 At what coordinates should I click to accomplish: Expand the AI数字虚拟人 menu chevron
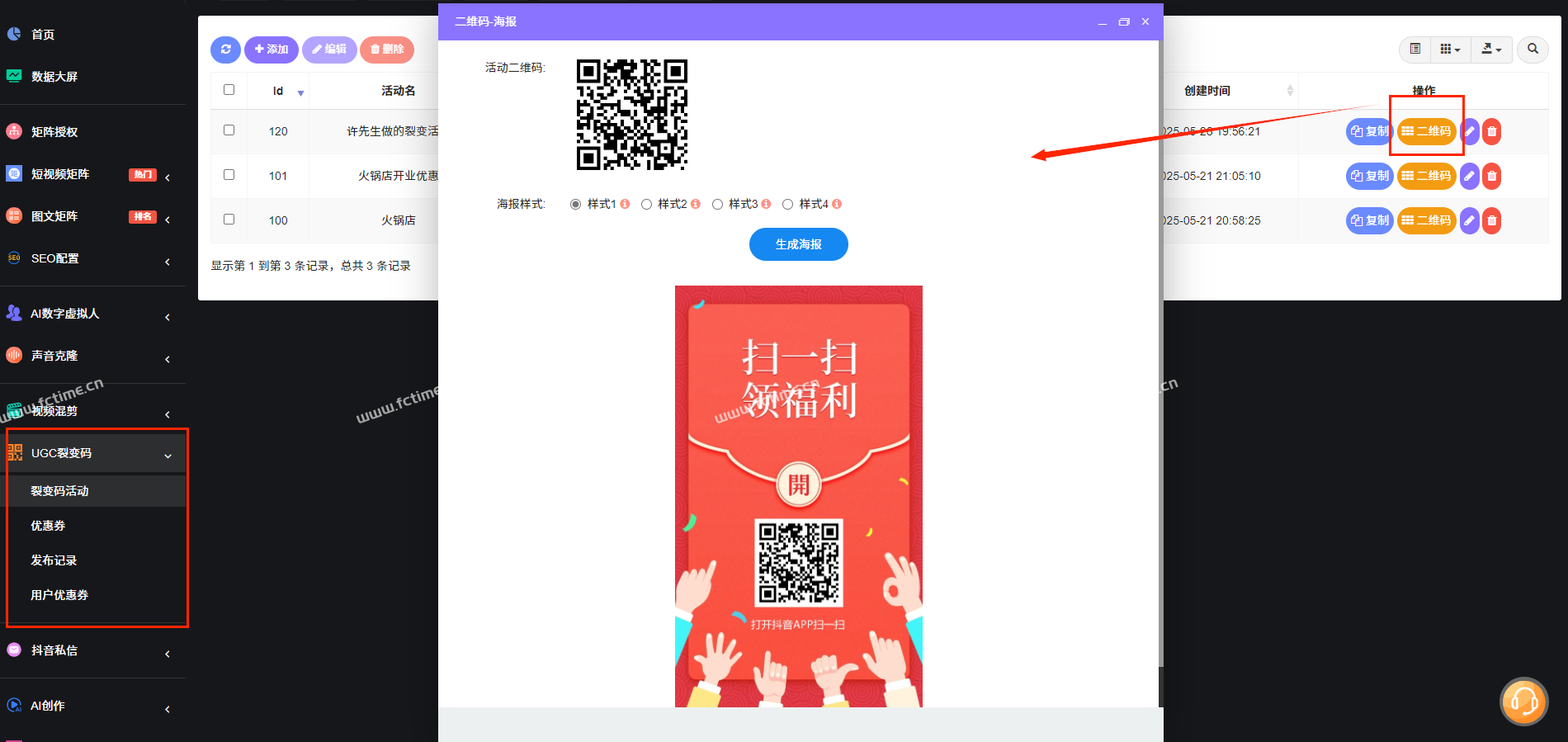[168, 317]
